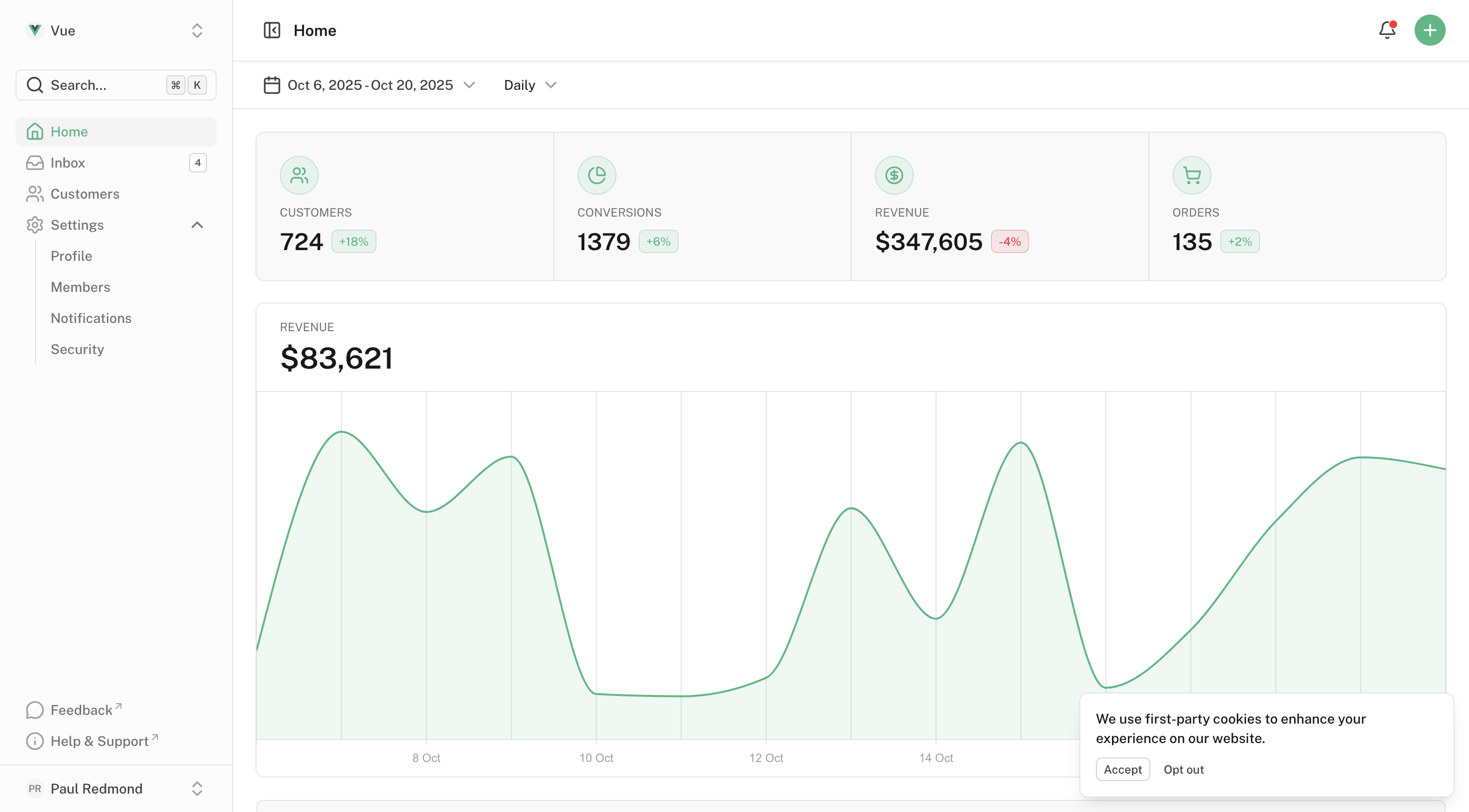This screenshot has width=1469, height=812.
Task: Expand the workspace switcher next to Vue
Action: click(196, 30)
